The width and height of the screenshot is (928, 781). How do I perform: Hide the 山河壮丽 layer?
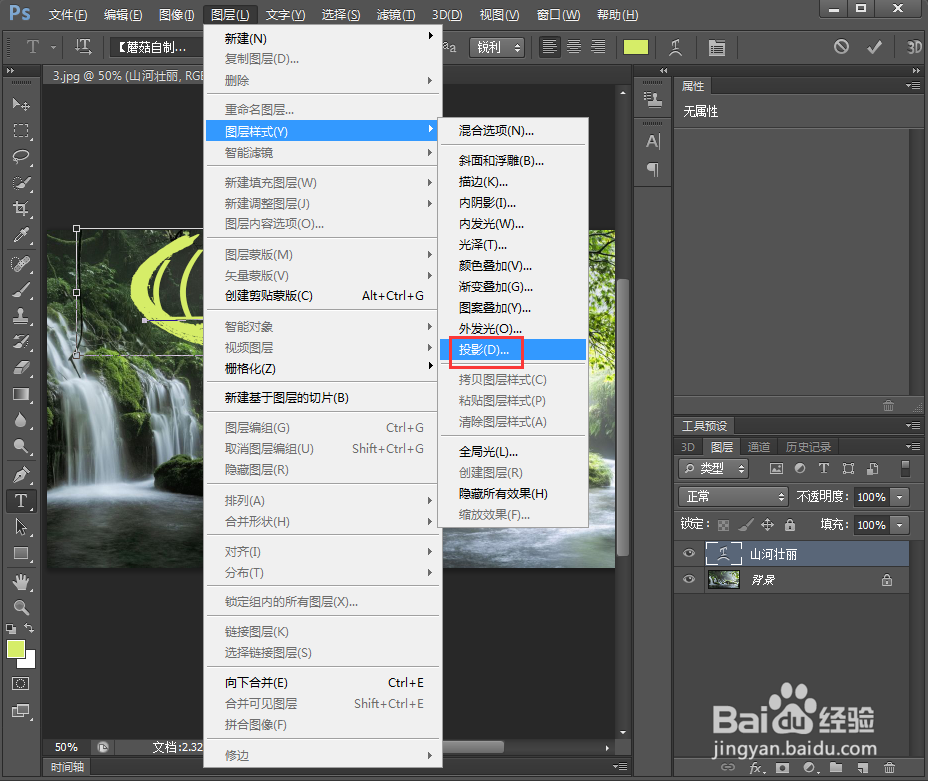[x=691, y=553]
